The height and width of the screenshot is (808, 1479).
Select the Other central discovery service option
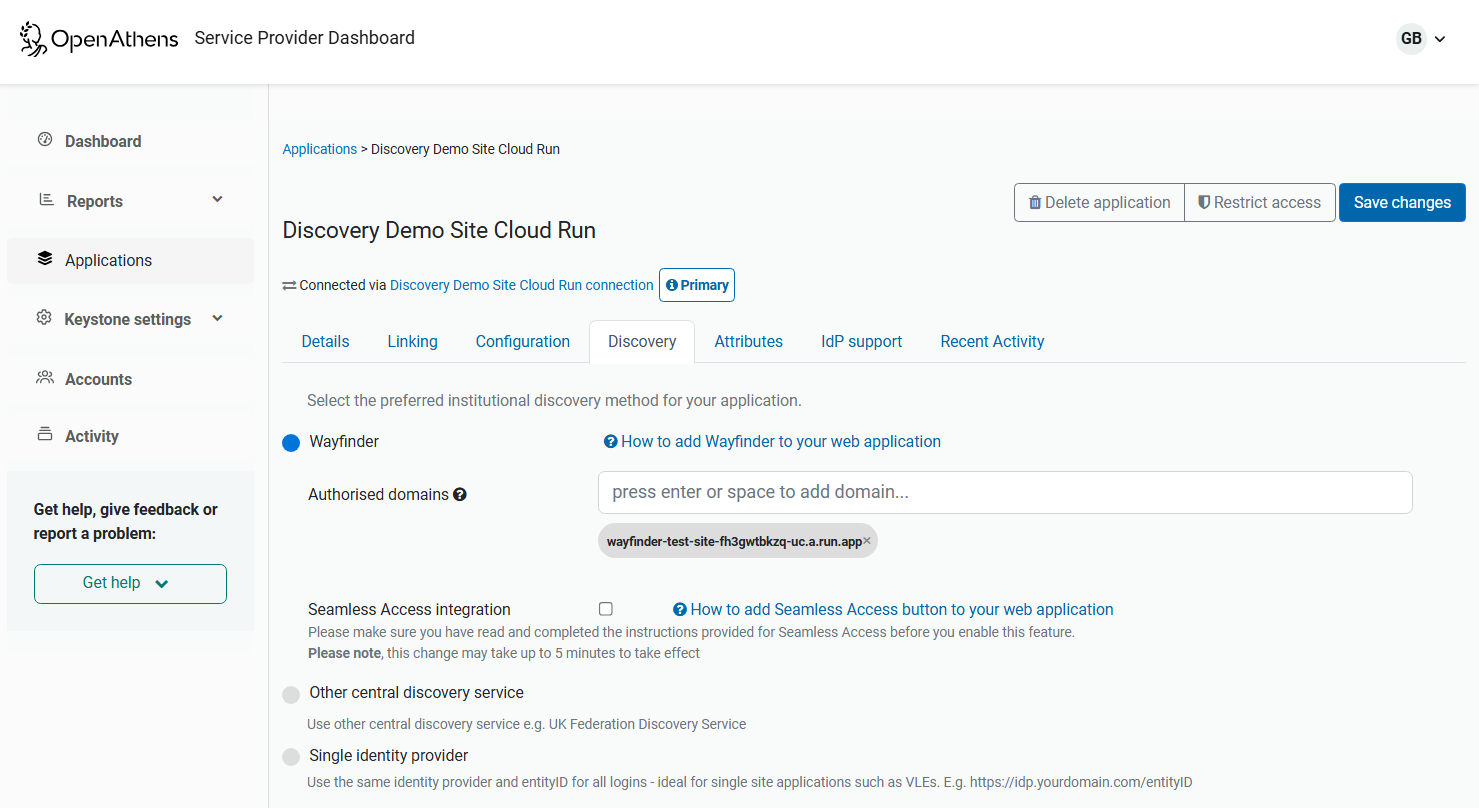tap(291, 693)
